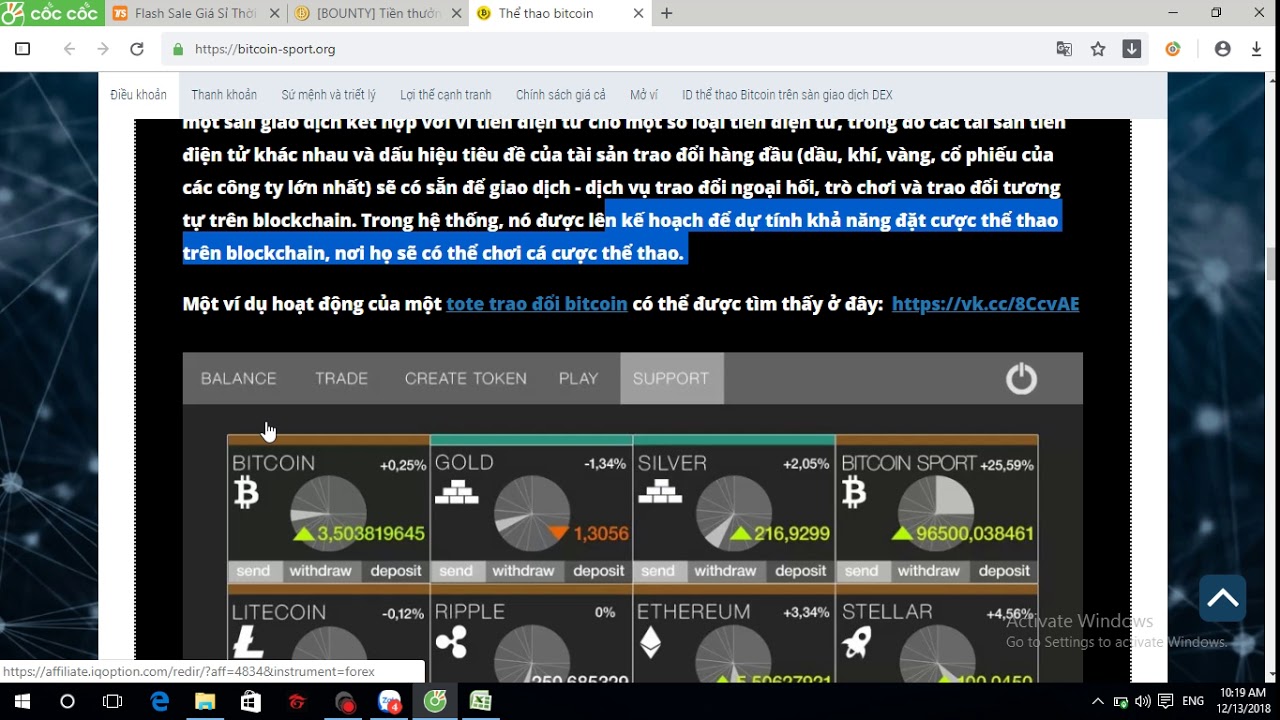
Task: Click the Ethereum logo icon
Action: click(x=650, y=642)
